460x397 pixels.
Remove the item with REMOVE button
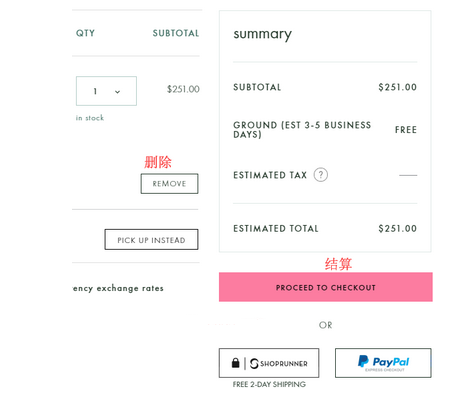point(169,184)
